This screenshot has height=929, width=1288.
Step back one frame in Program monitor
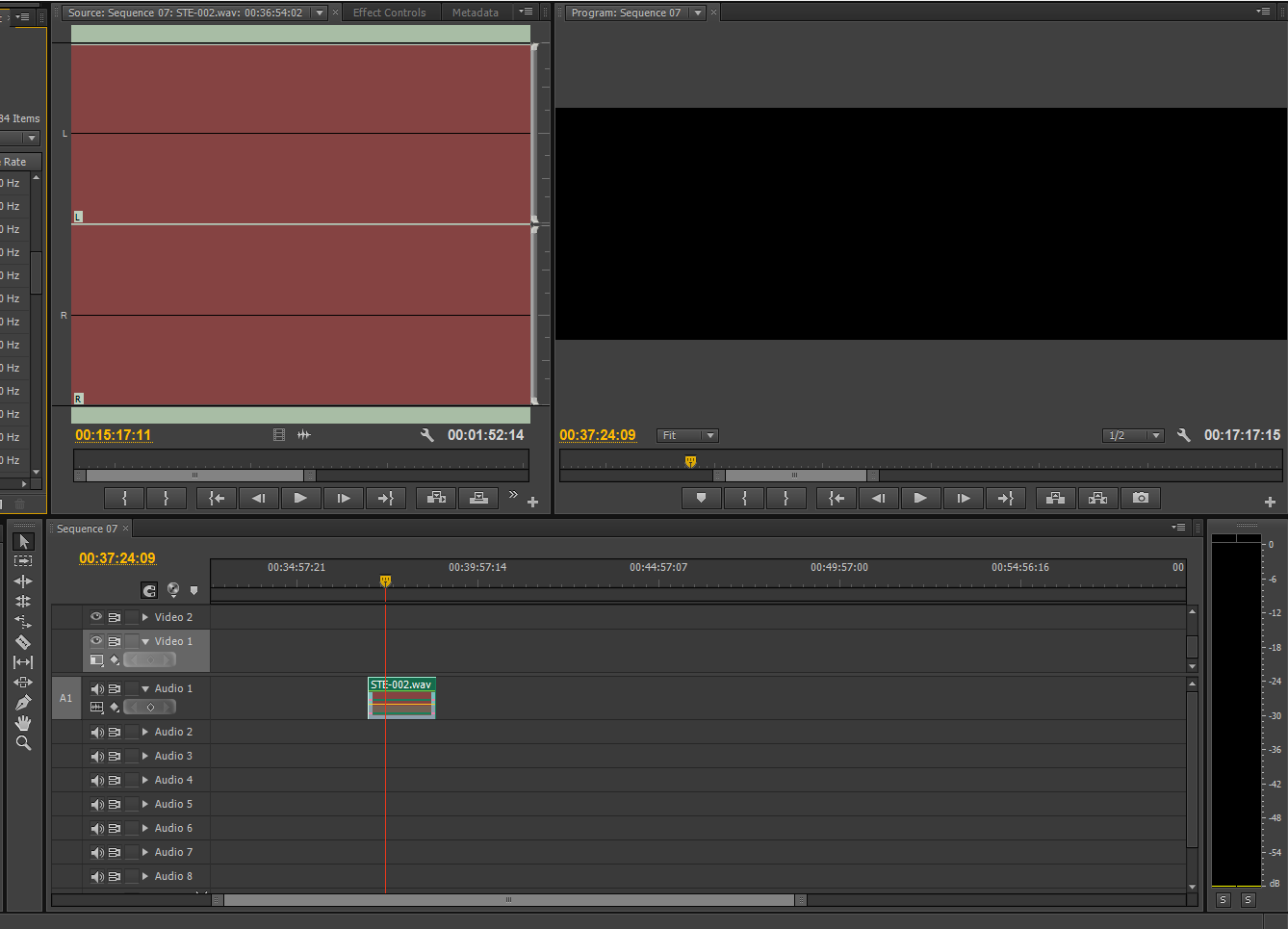point(878,498)
